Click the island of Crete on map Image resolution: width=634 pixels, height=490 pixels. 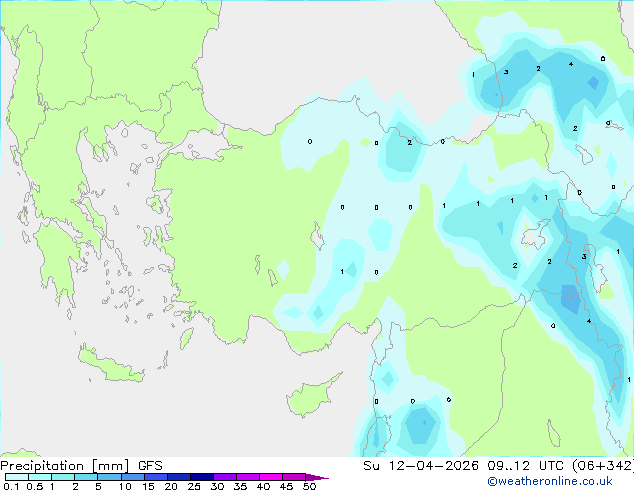(110, 365)
